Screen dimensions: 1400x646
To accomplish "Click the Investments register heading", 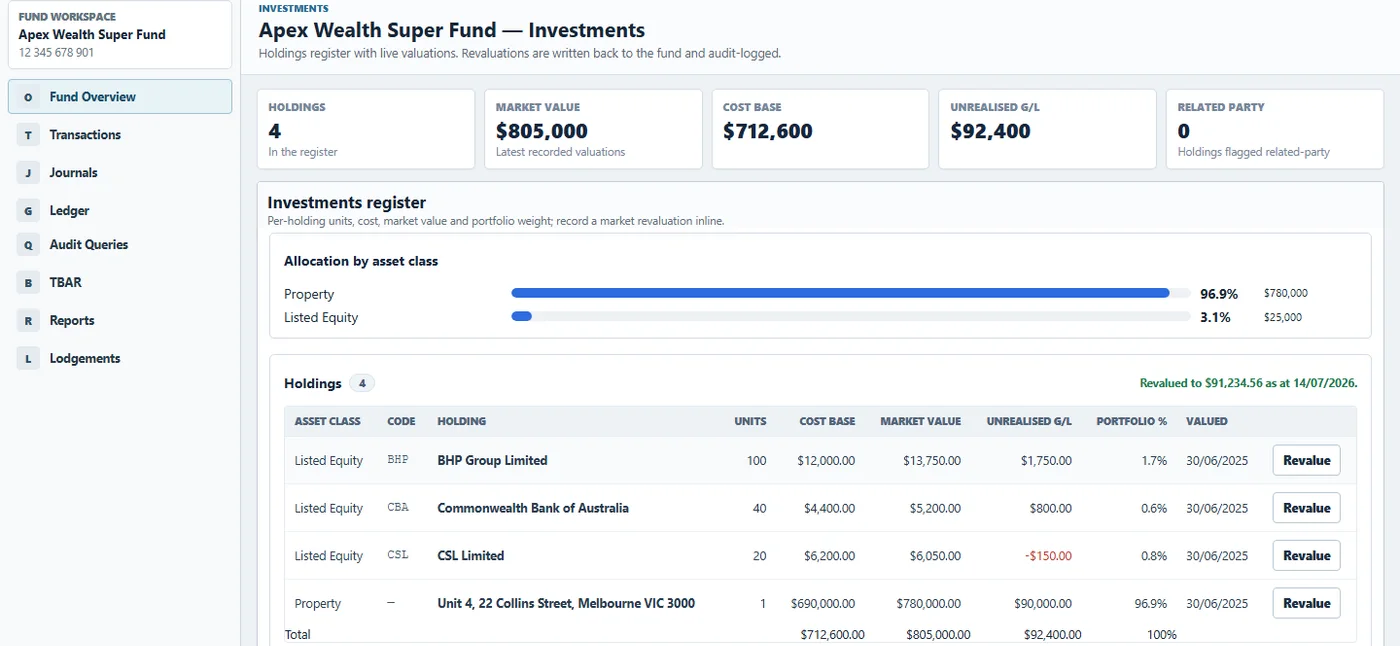I will point(347,202).
